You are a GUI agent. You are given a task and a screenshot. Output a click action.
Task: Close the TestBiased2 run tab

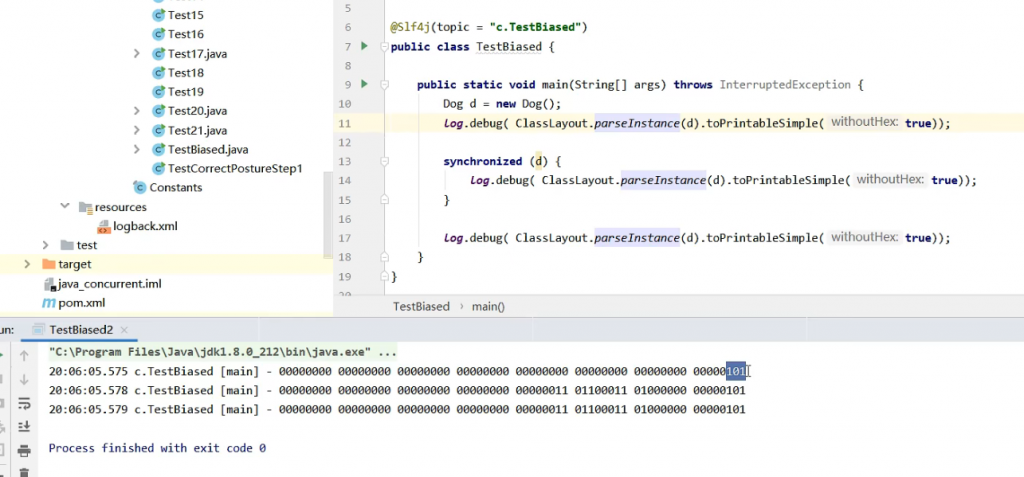click(x=124, y=329)
